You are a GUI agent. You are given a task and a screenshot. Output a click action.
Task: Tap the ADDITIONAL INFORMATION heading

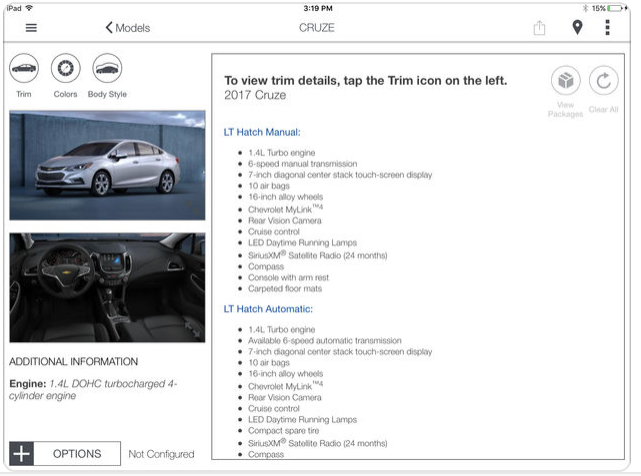pyautogui.click(x=74, y=361)
